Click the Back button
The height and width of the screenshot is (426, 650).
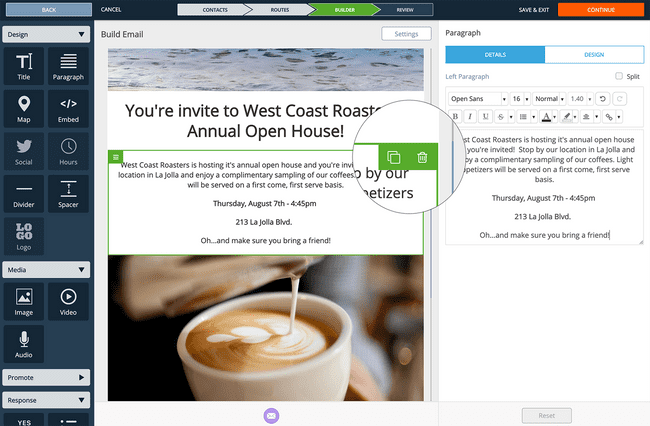click(49, 10)
